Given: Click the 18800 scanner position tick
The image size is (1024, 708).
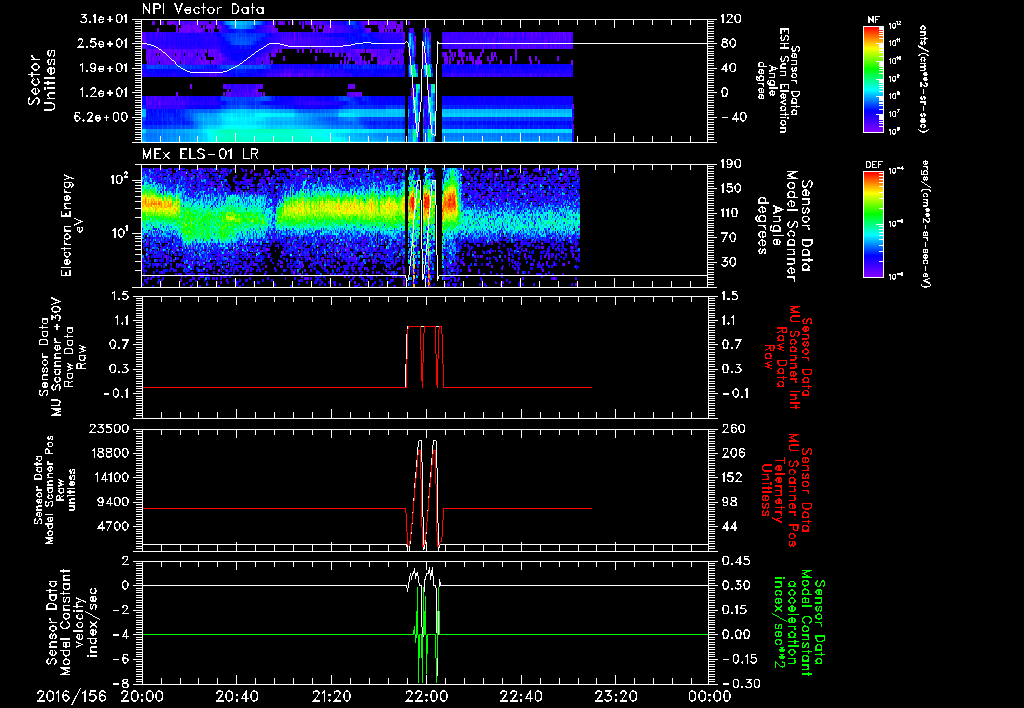Looking at the screenshot, I should pos(110,453).
